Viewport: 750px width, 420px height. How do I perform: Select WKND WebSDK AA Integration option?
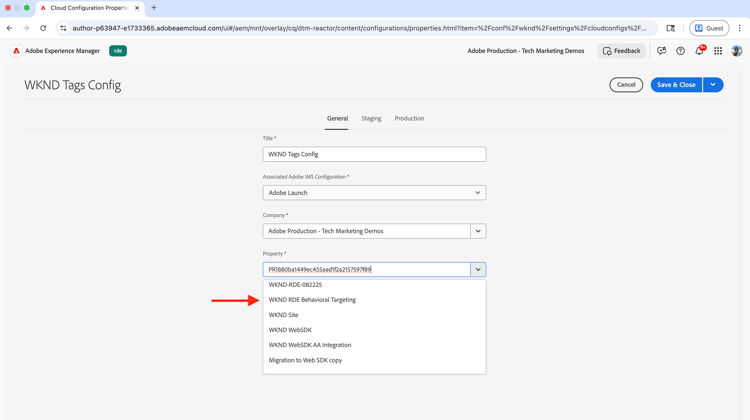click(374, 345)
